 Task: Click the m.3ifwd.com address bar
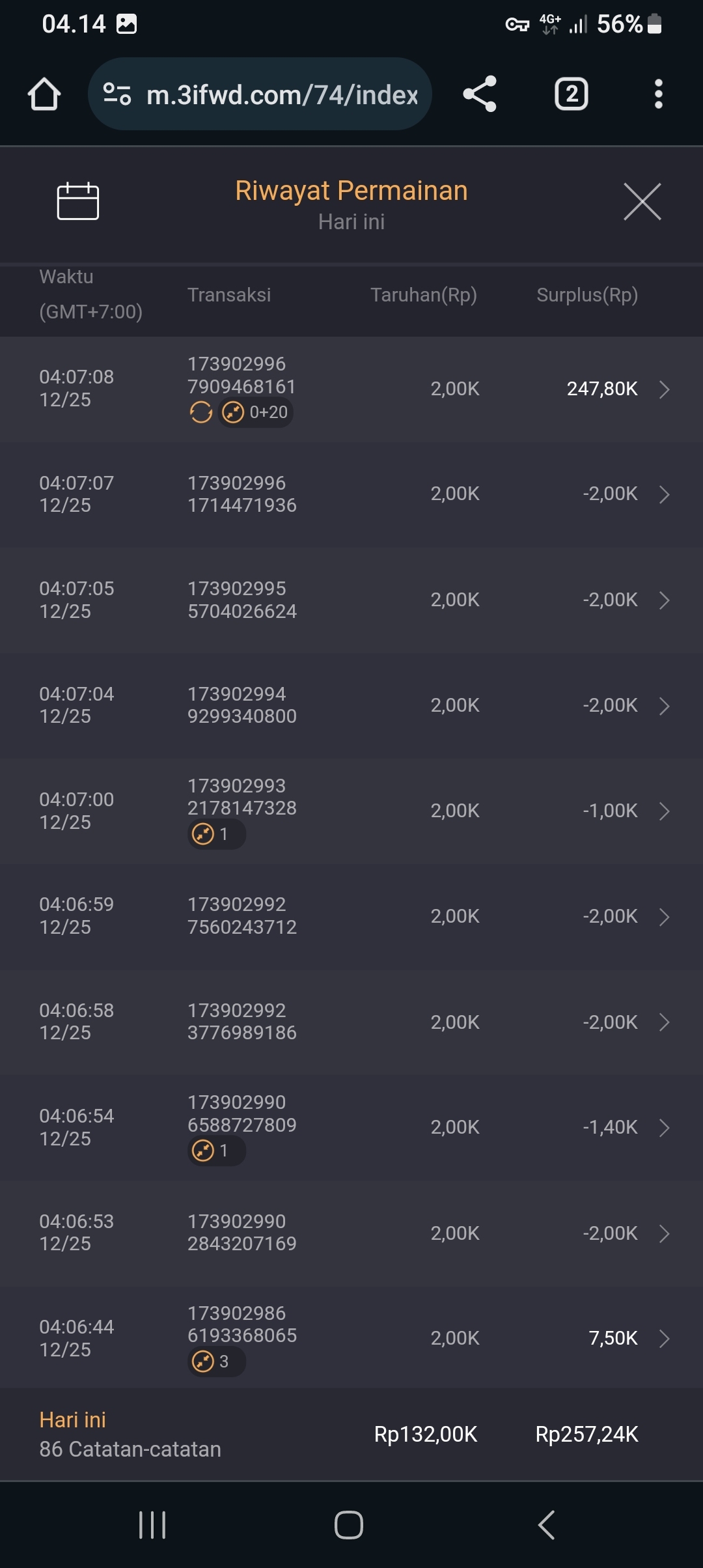pyautogui.click(x=281, y=95)
